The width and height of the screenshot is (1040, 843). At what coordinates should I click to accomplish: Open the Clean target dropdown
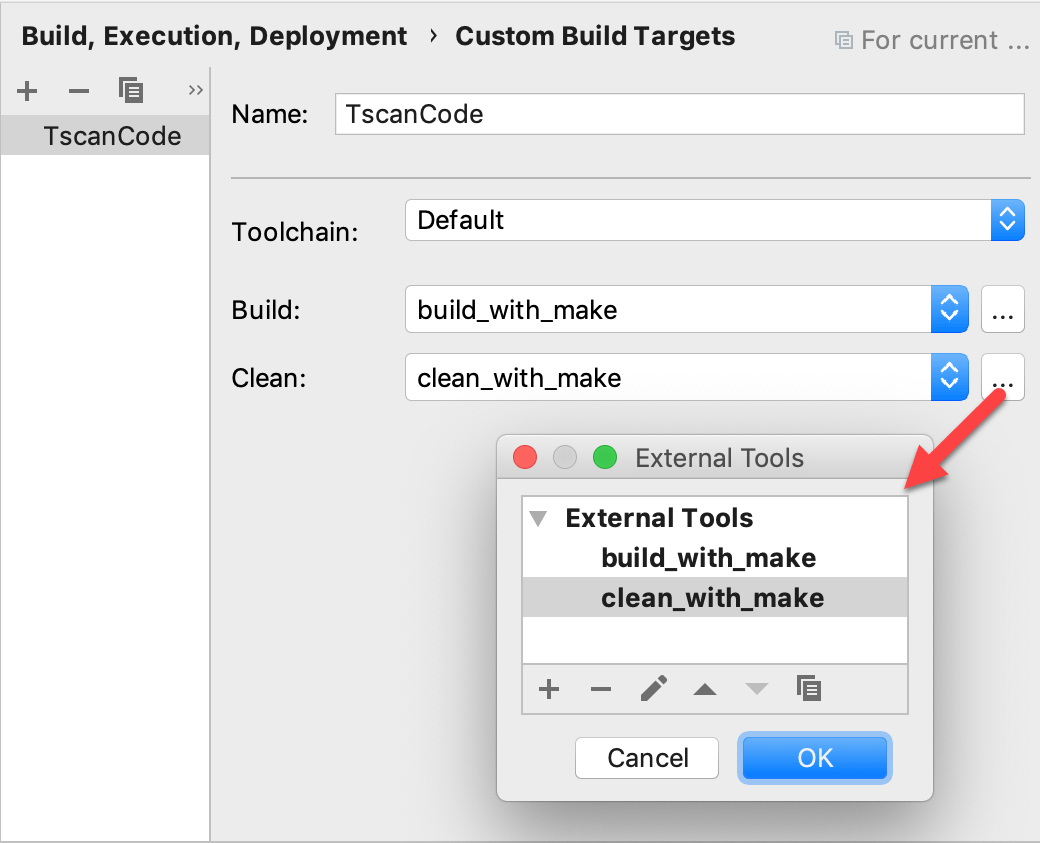click(x=950, y=377)
